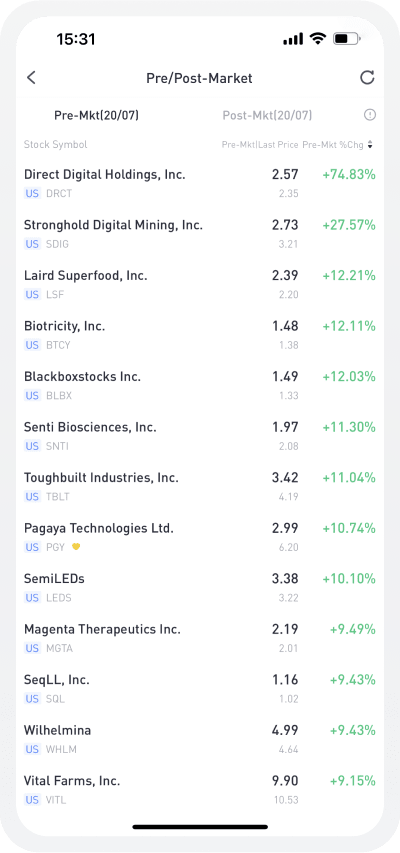Image resolution: width=400 pixels, height=853 pixels.
Task: Open the SemiLEDs stock row
Action: pyautogui.click(x=200, y=587)
